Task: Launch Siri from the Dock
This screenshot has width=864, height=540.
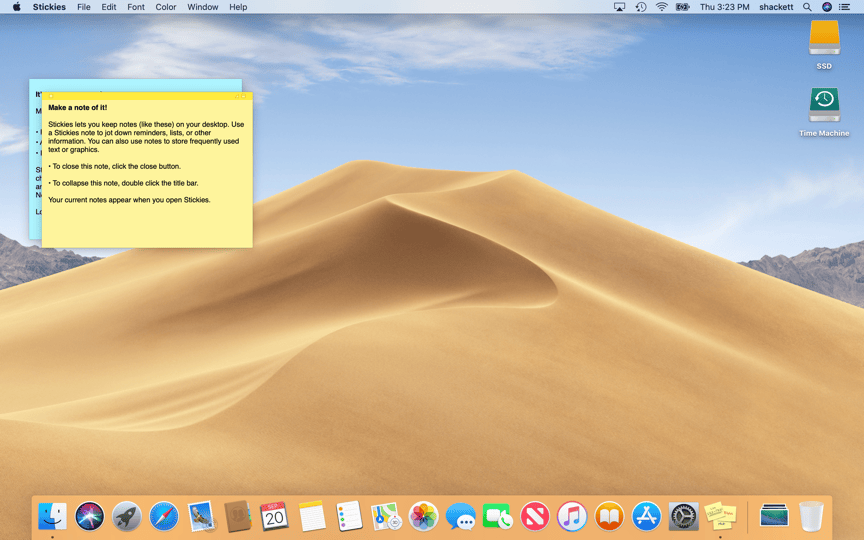Action: coord(89,516)
